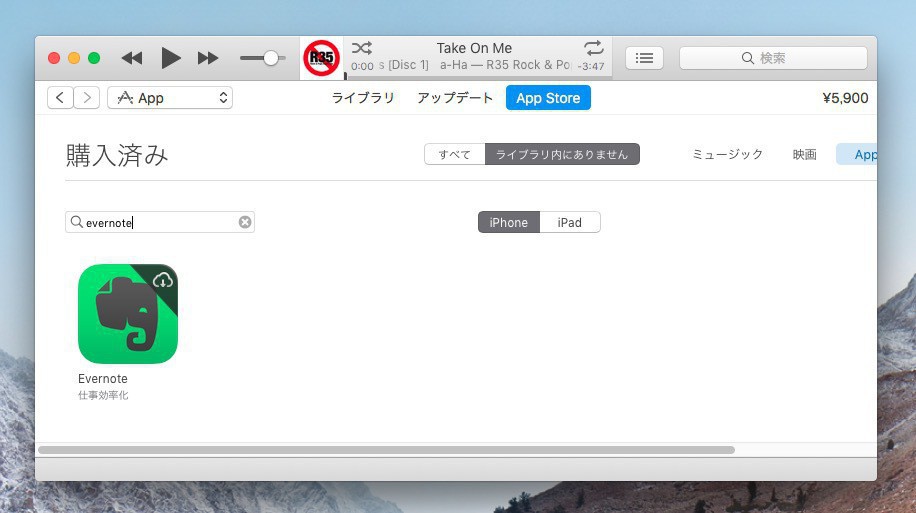Click the 検索 search field
Image resolution: width=916 pixels, height=513 pixels.
[773, 58]
